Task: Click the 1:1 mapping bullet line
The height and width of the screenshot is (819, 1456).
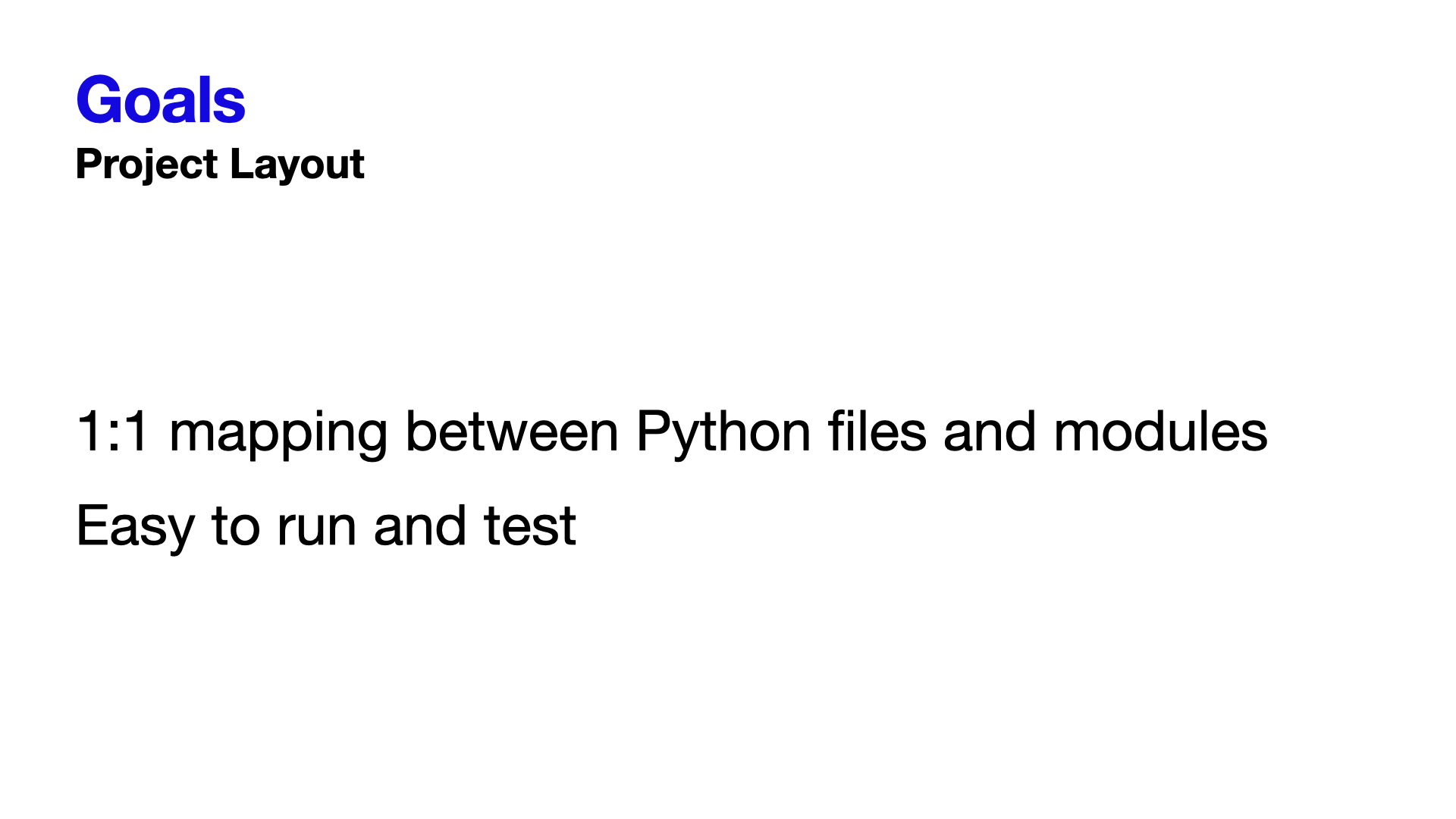Action: click(672, 435)
